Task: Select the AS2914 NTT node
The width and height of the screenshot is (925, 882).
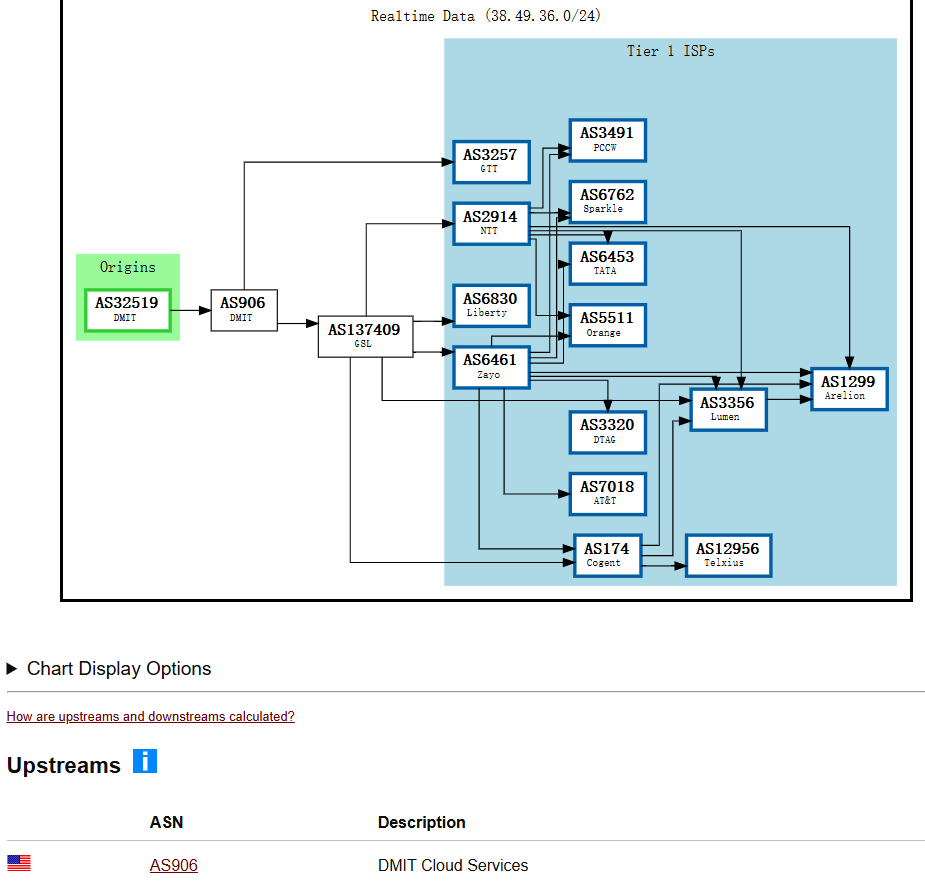Action: [x=491, y=224]
